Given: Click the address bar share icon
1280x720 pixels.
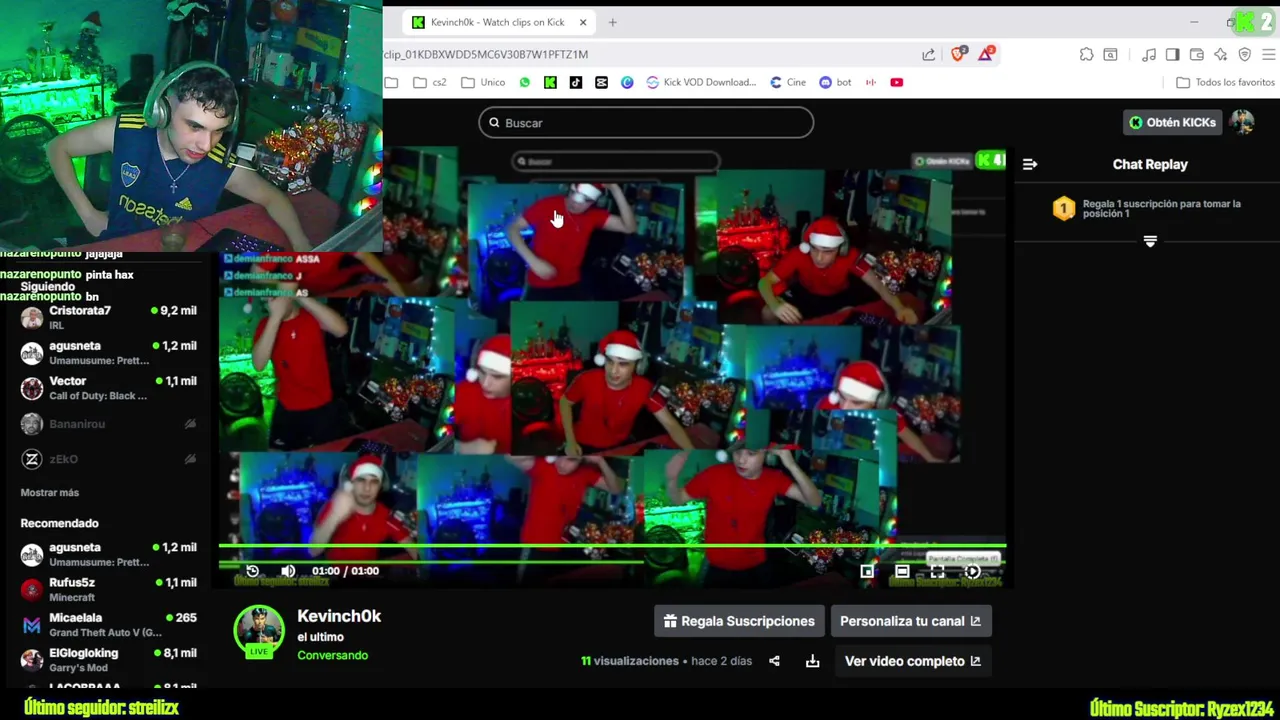Looking at the screenshot, I should pyautogui.click(x=929, y=54).
